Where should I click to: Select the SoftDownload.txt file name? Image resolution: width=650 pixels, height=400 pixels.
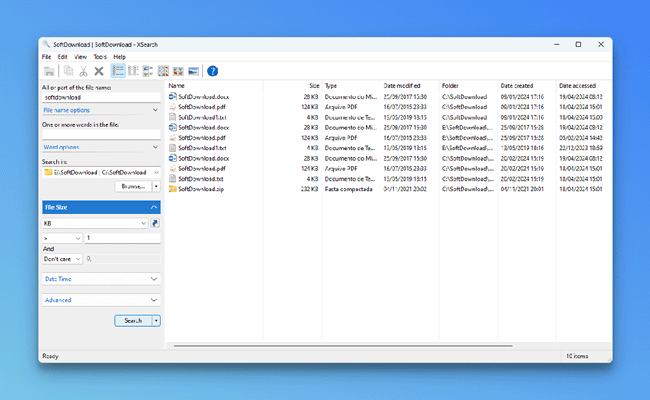[201, 179]
